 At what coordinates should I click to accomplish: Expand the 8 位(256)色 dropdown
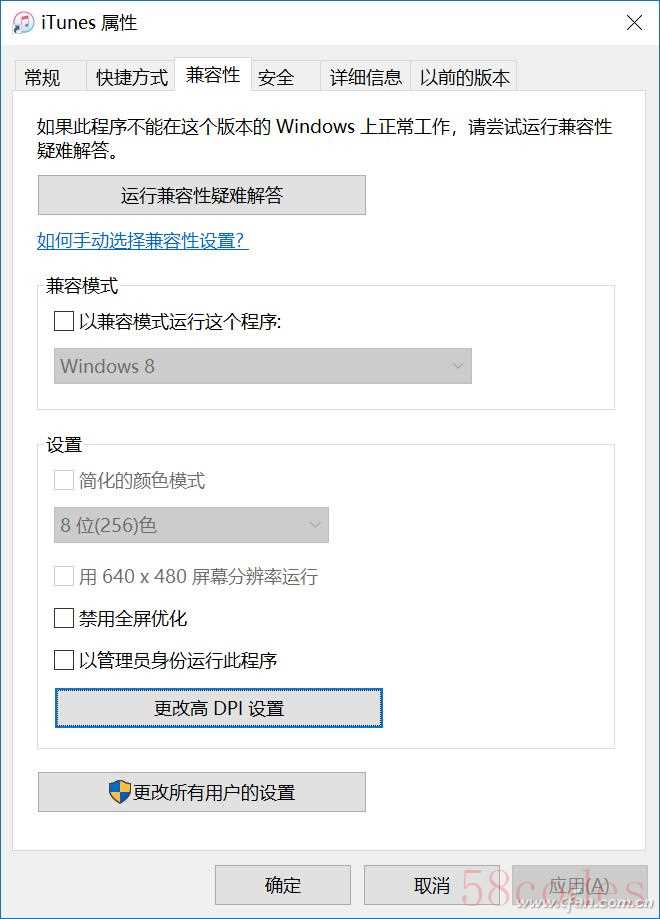click(190, 525)
